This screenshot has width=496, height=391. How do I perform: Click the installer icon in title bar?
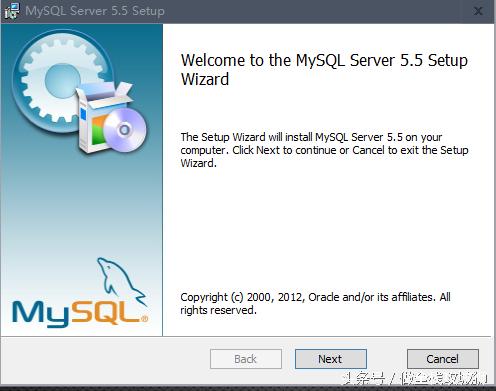click(x=12, y=11)
